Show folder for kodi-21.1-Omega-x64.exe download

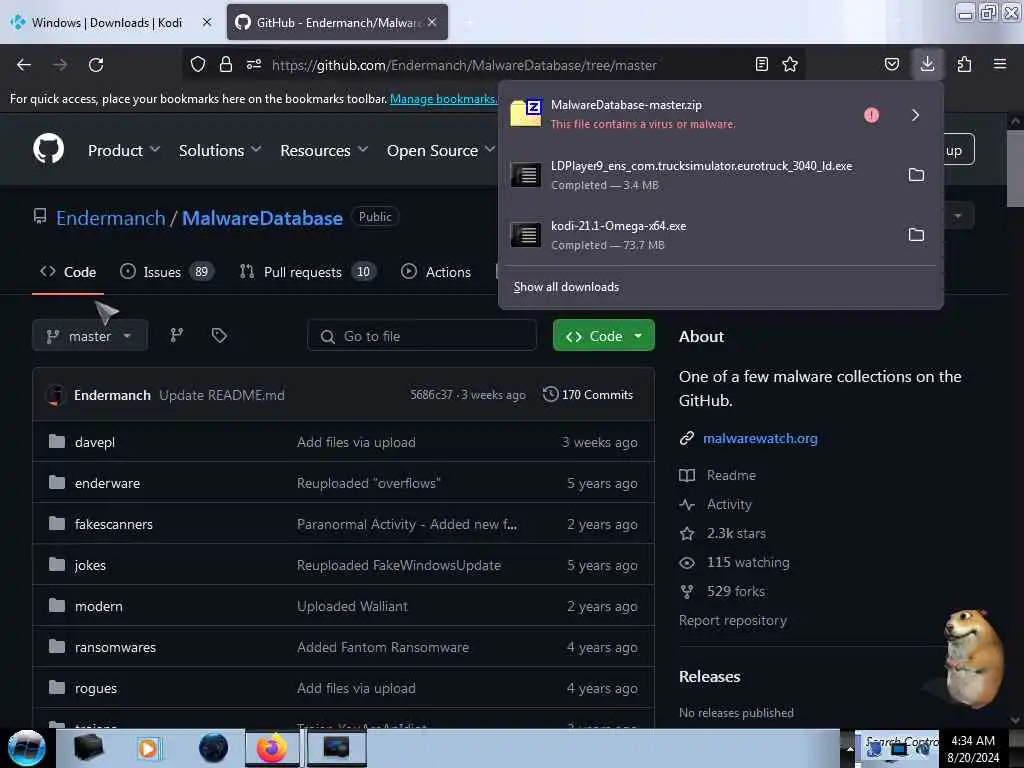click(916, 234)
